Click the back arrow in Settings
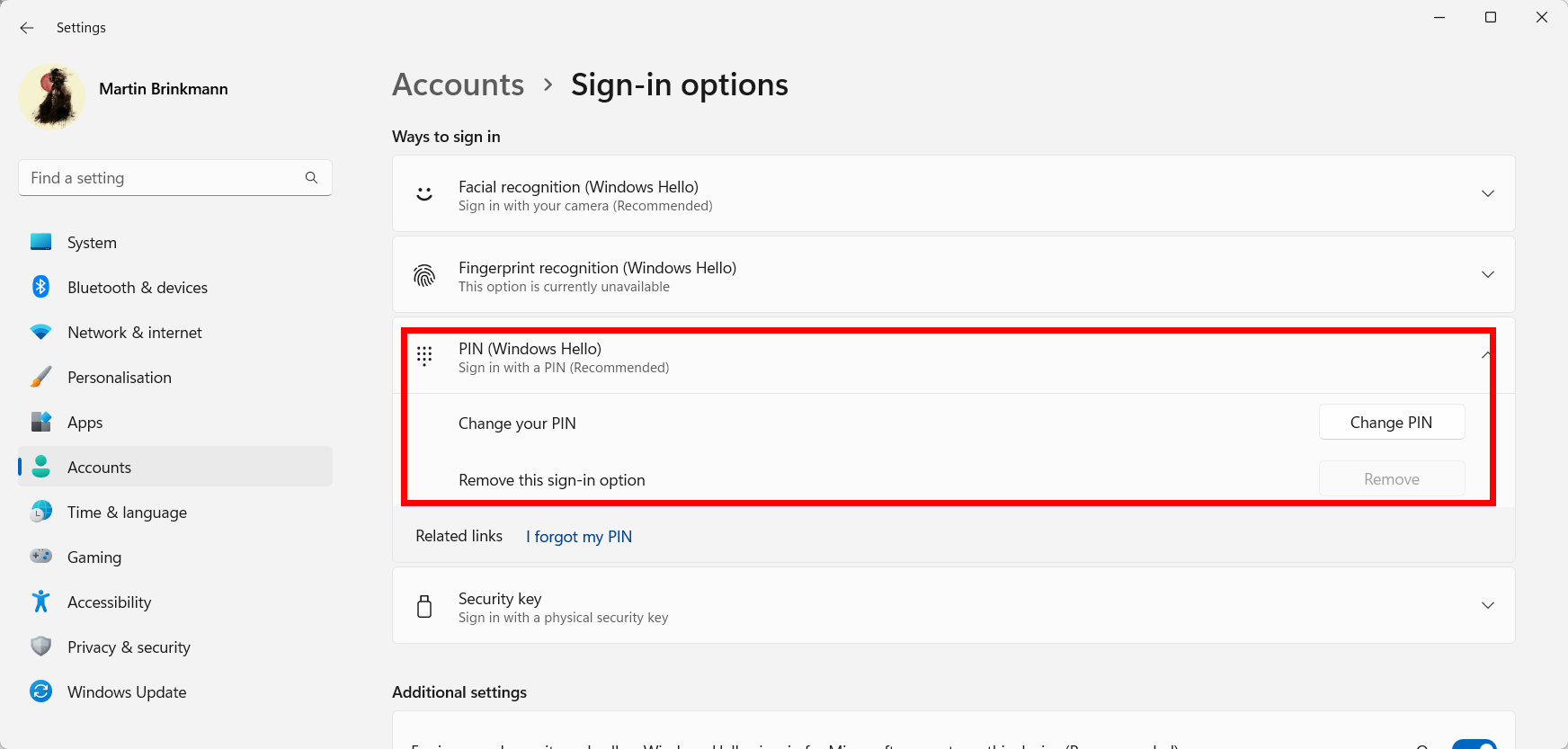Viewport: 1568px width, 749px height. [27, 28]
